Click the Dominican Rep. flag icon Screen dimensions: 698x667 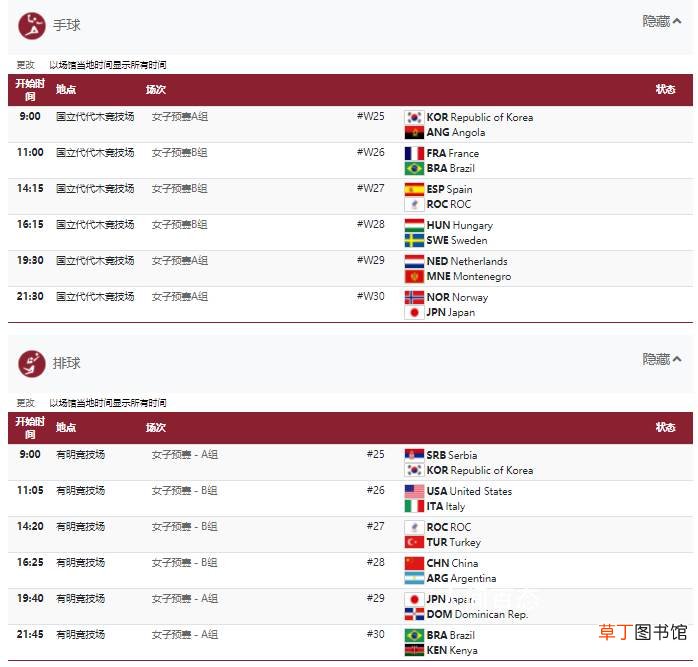point(414,614)
